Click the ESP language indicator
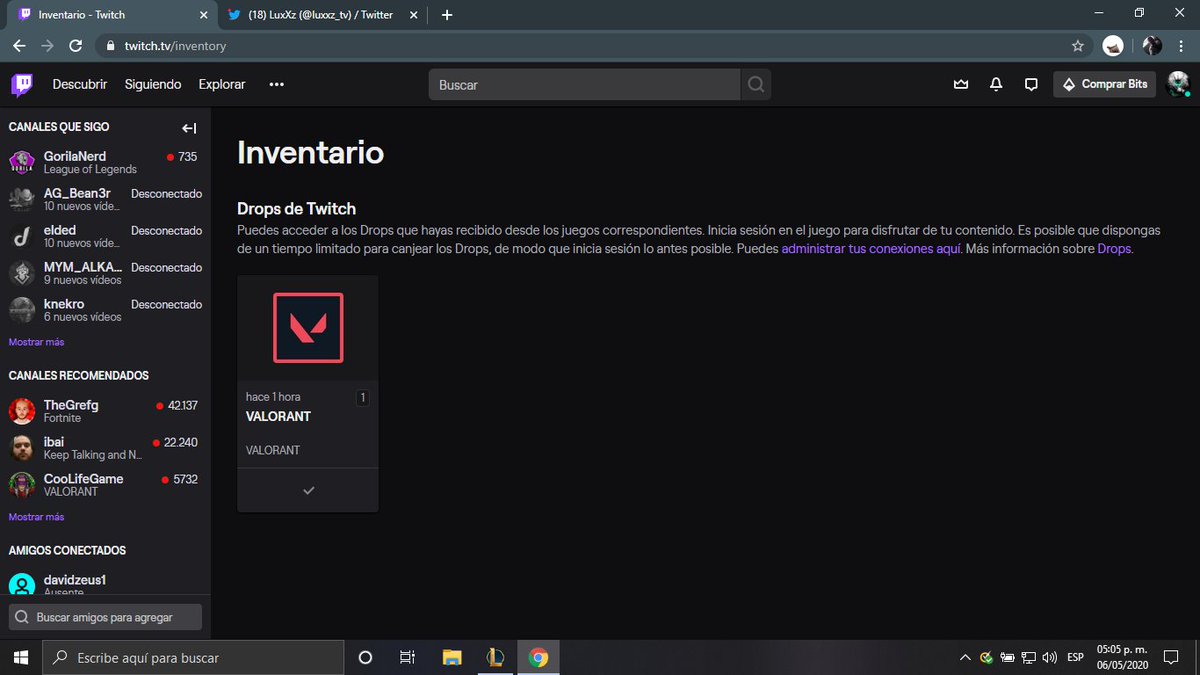The image size is (1200, 675). point(1076,657)
